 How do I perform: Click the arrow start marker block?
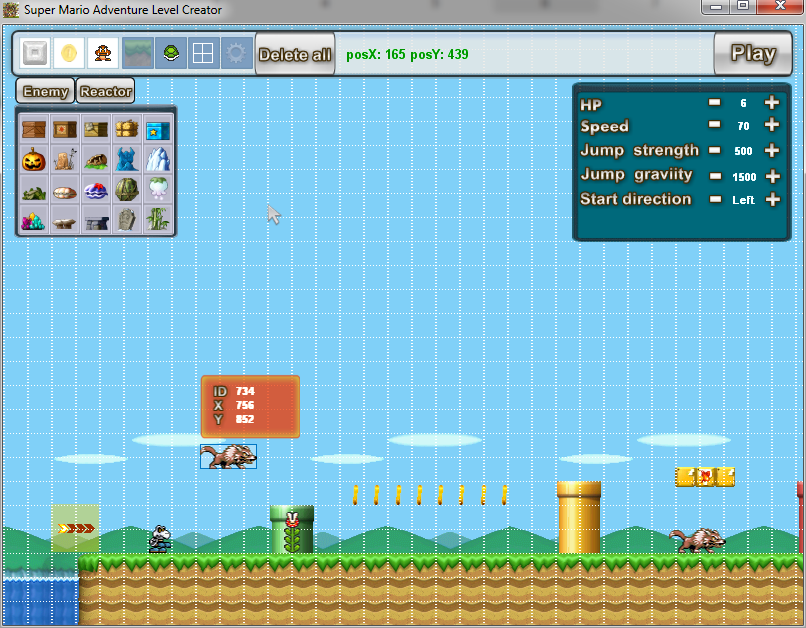click(x=75, y=528)
